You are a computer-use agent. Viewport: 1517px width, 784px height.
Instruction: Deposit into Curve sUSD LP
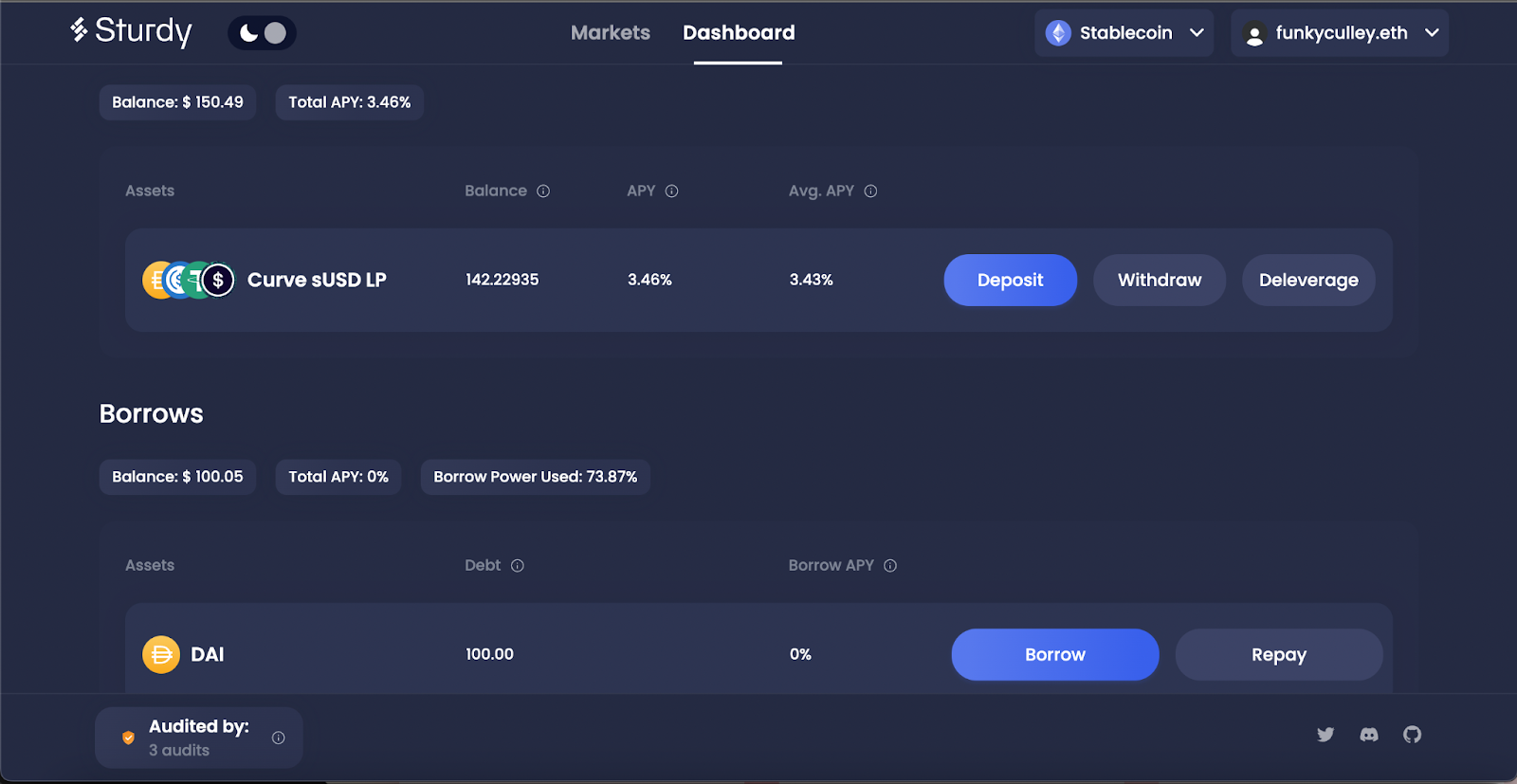tap(1010, 280)
